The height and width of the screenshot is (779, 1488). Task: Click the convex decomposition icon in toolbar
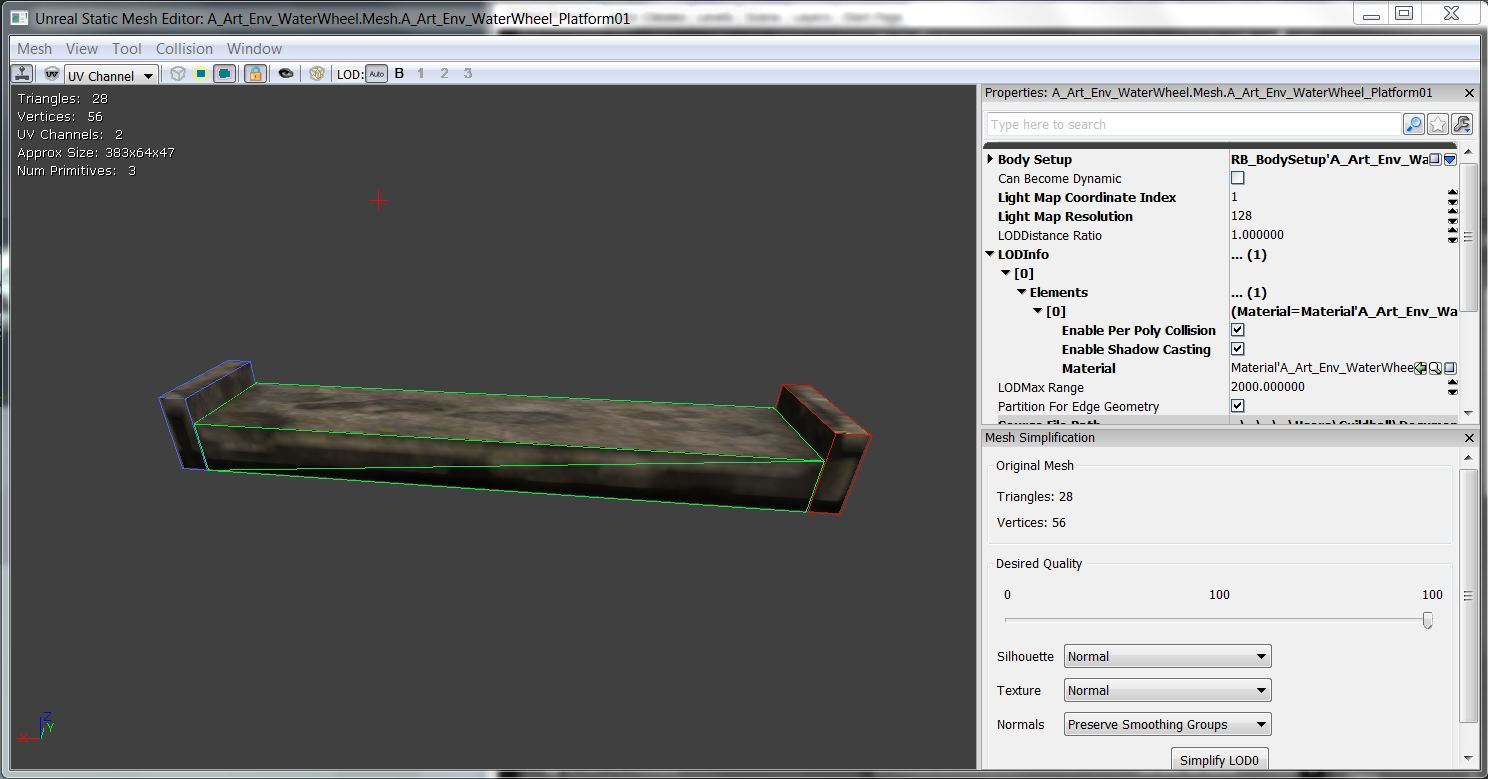pyautogui.click(x=316, y=74)
